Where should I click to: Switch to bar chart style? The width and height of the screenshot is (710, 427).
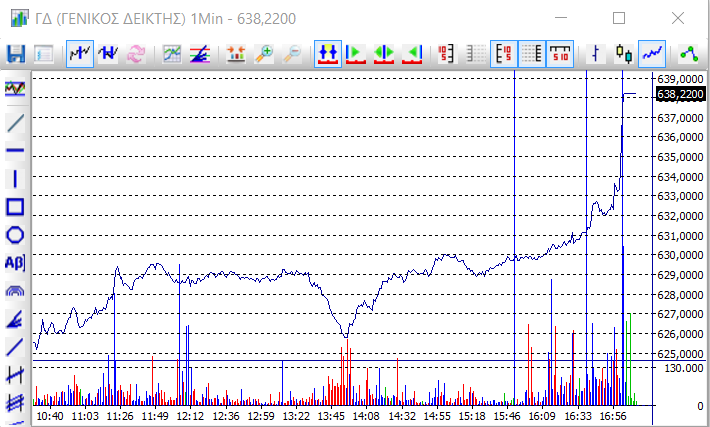(596, 54)
